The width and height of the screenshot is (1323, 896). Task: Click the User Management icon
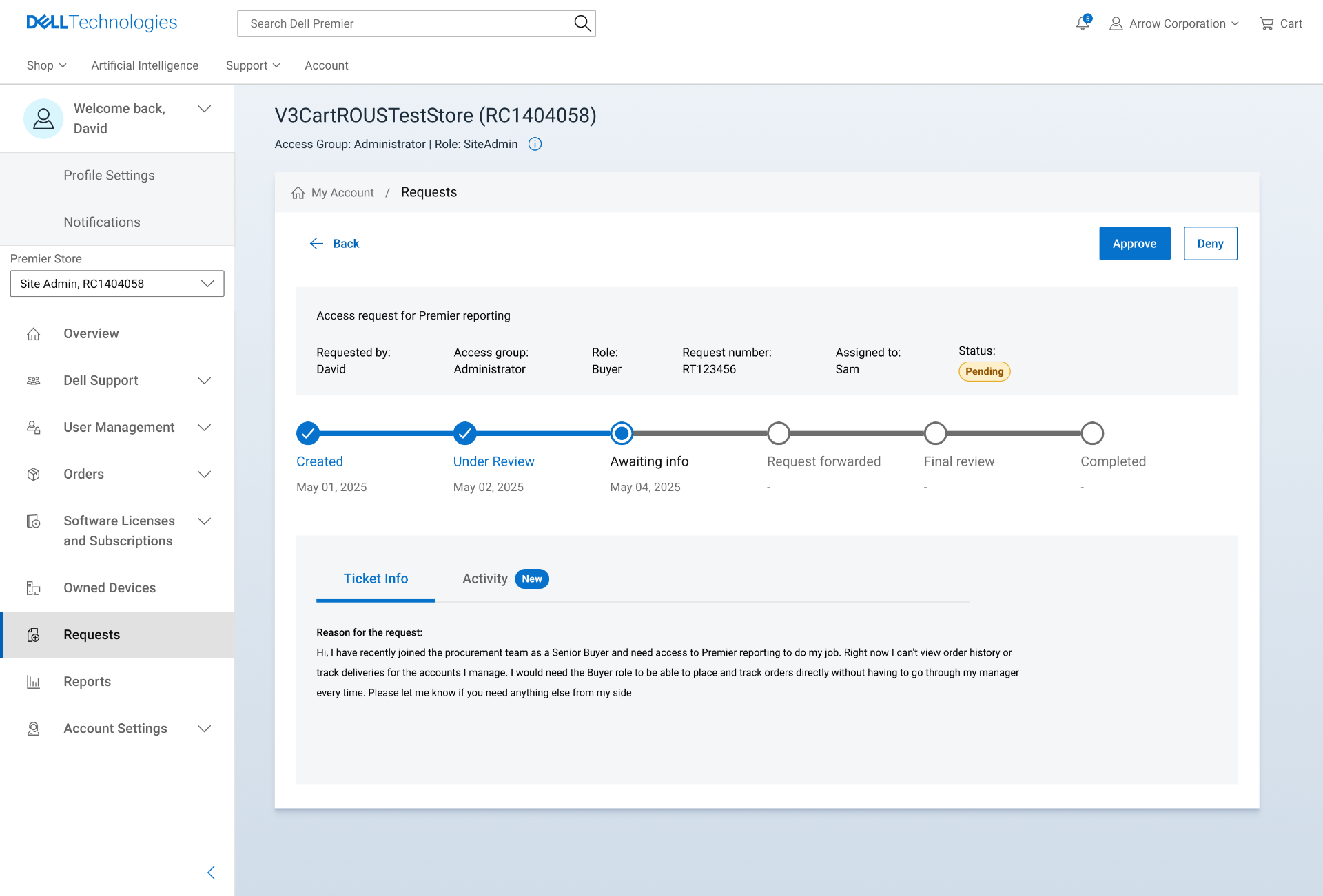click(x=33, y=428)
